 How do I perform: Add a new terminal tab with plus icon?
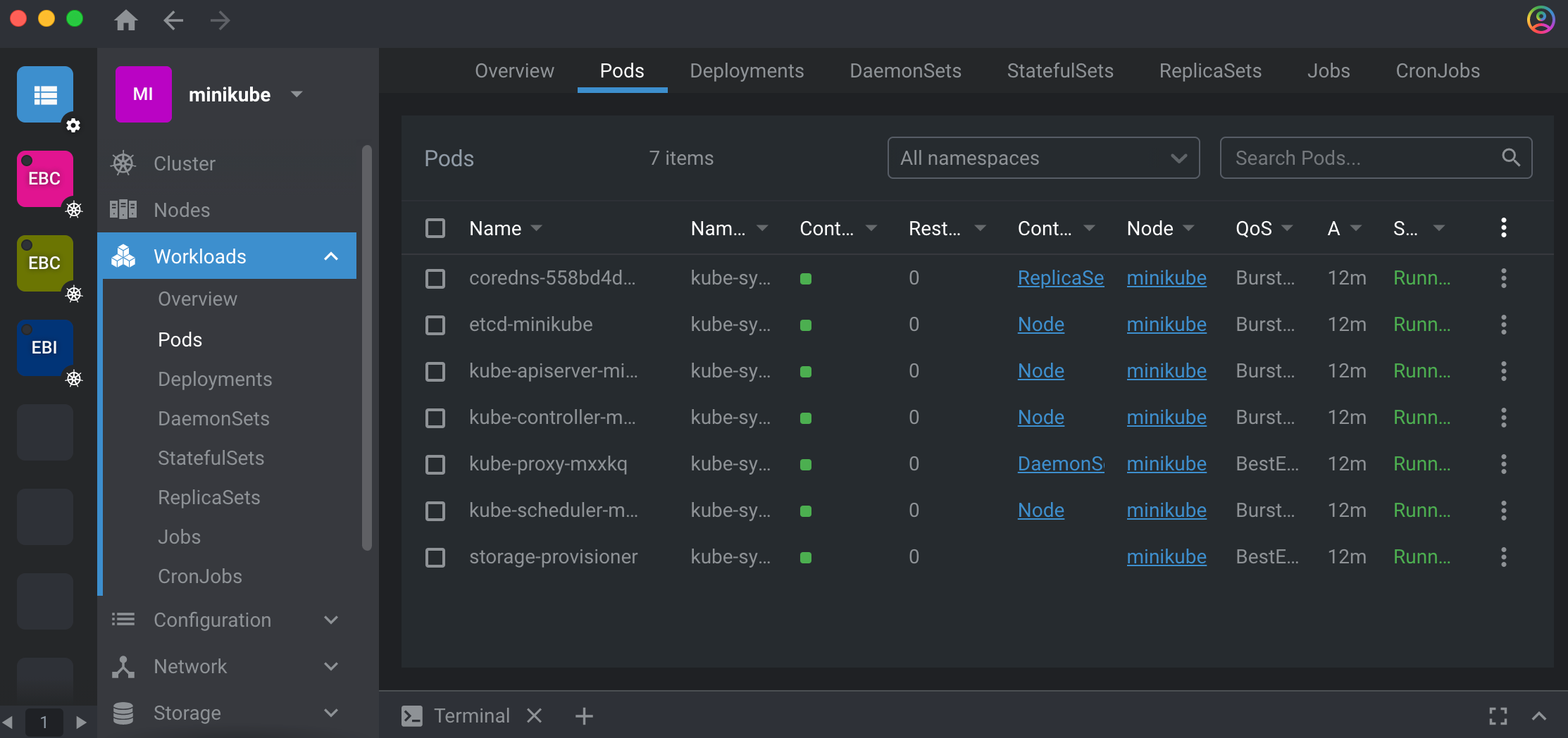[584, 716]
